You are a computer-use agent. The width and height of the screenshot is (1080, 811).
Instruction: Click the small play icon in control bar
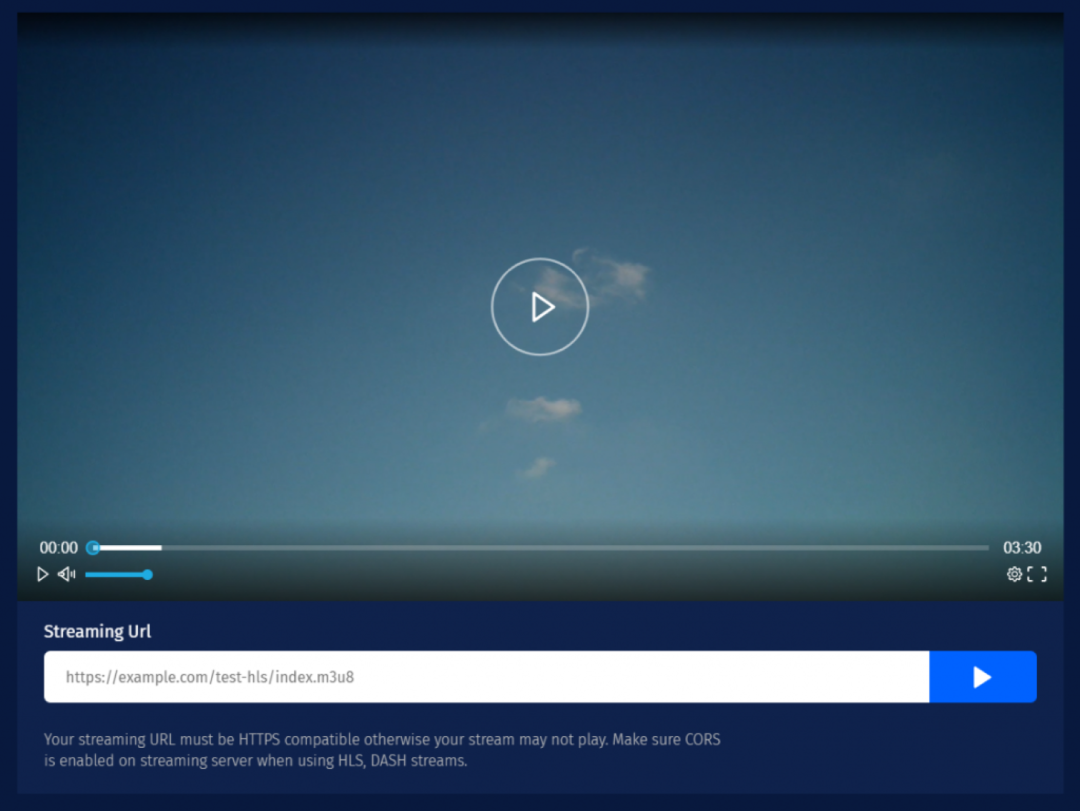[x=42, y=574]
